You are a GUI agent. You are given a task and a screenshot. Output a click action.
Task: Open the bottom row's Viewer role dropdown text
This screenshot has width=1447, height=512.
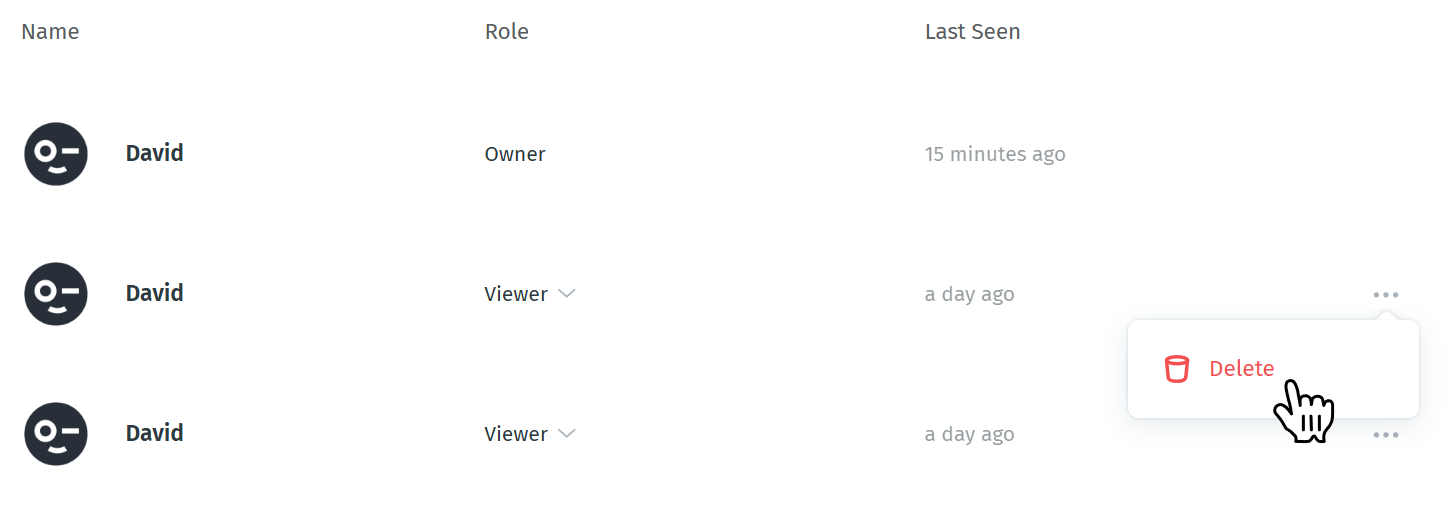[516, 434]
